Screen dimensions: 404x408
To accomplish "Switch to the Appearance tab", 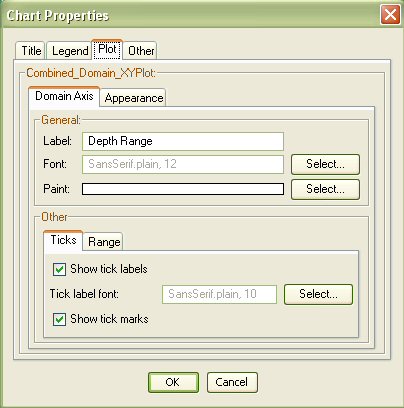I will 134,98.
